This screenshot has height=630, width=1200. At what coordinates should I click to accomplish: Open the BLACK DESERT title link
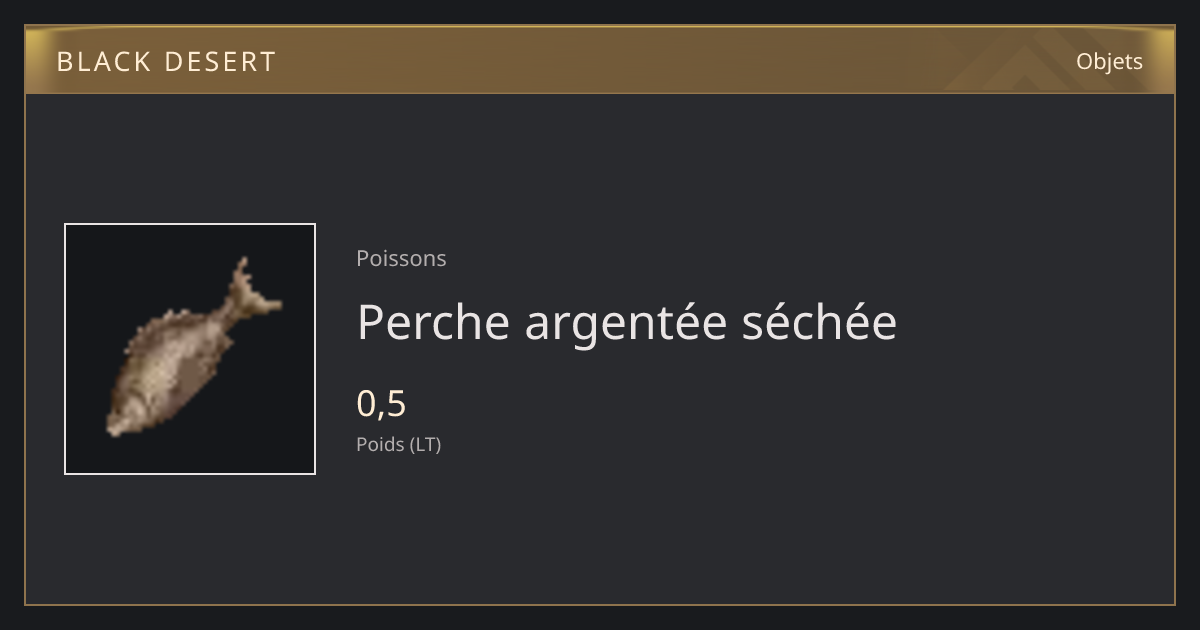tap(166, 61)
